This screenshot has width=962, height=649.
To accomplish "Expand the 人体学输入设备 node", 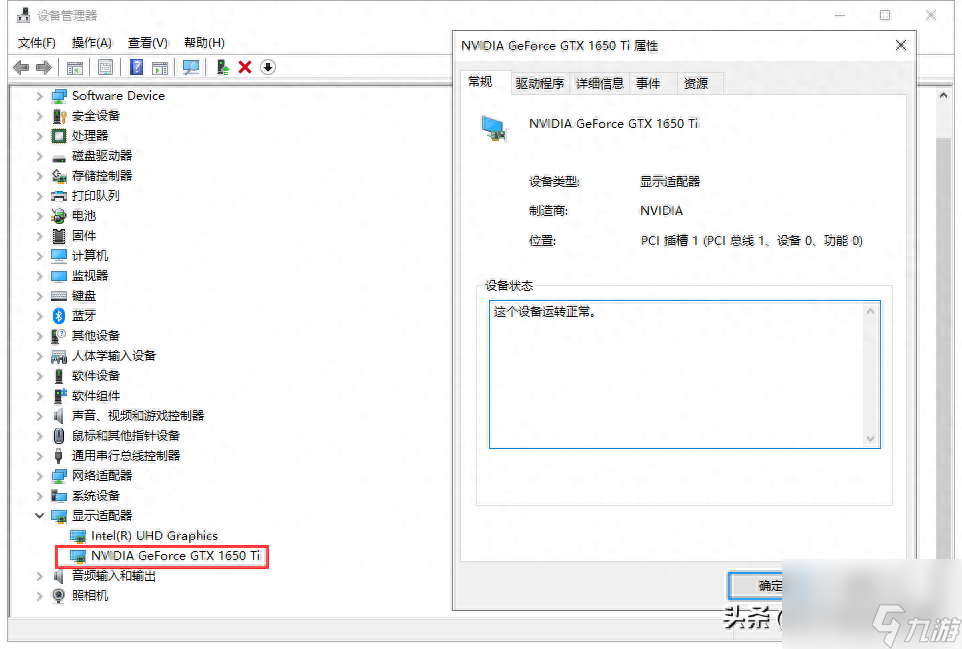I will [x=40, y=356].
